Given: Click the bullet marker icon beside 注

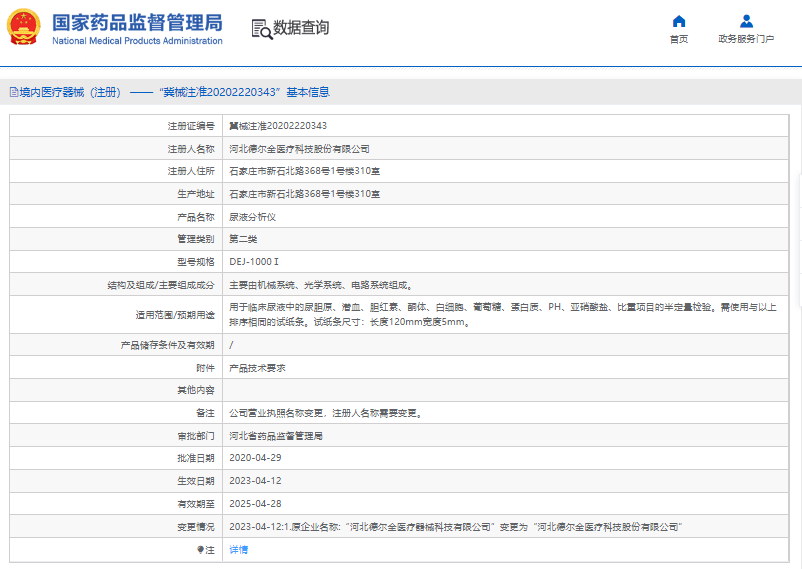Looking at the screenshot, I should 200,549.
